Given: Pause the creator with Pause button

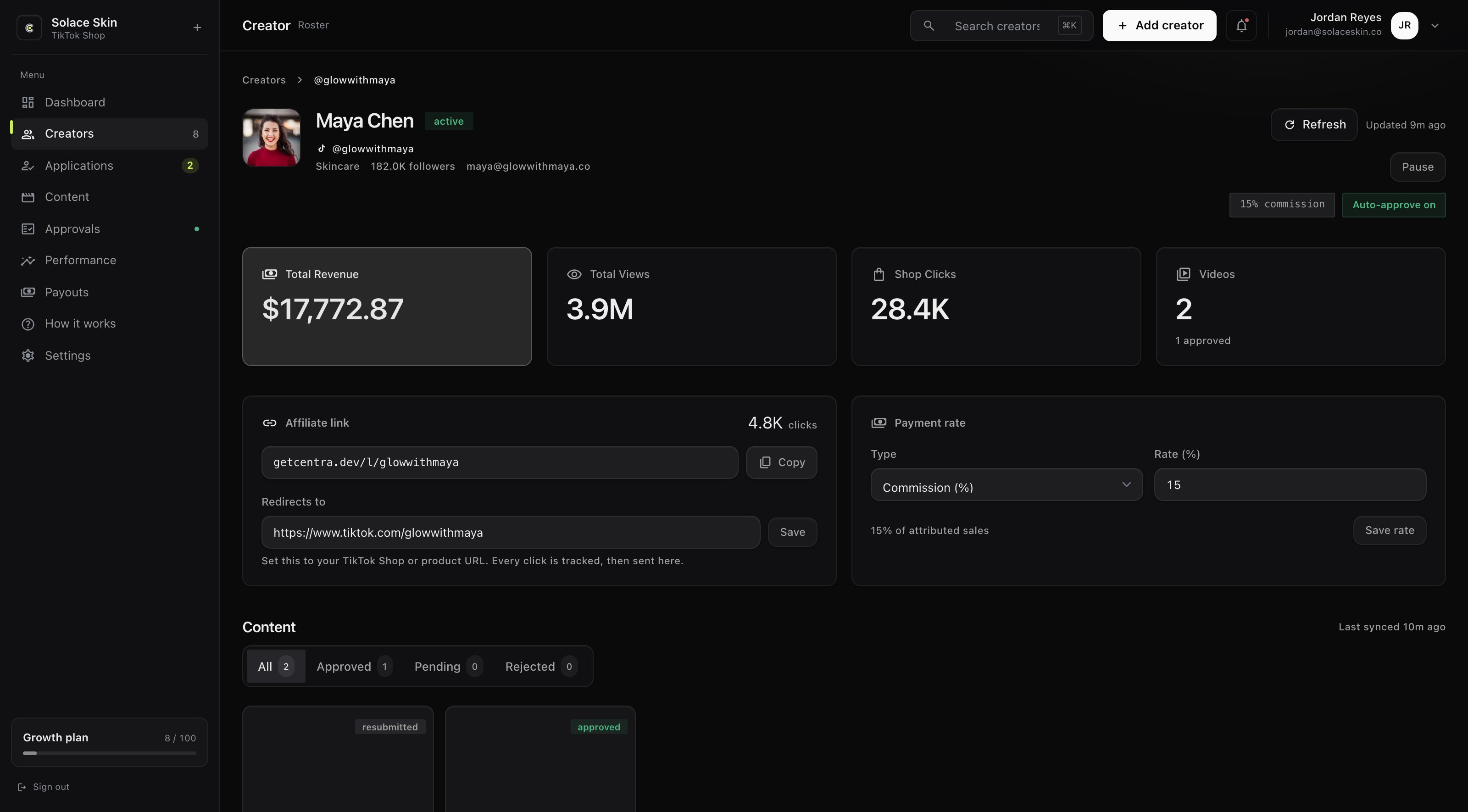Looking at the screenshot, I should point(1417,167).
